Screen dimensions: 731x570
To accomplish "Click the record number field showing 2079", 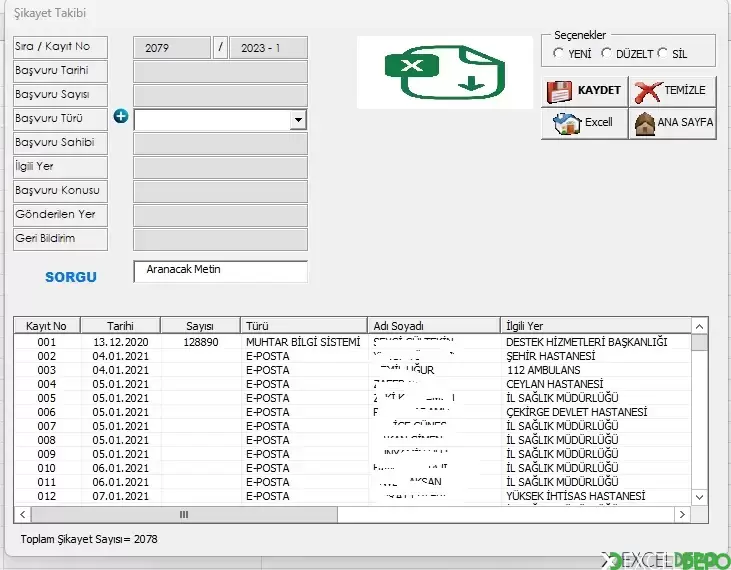I will 172,48.
